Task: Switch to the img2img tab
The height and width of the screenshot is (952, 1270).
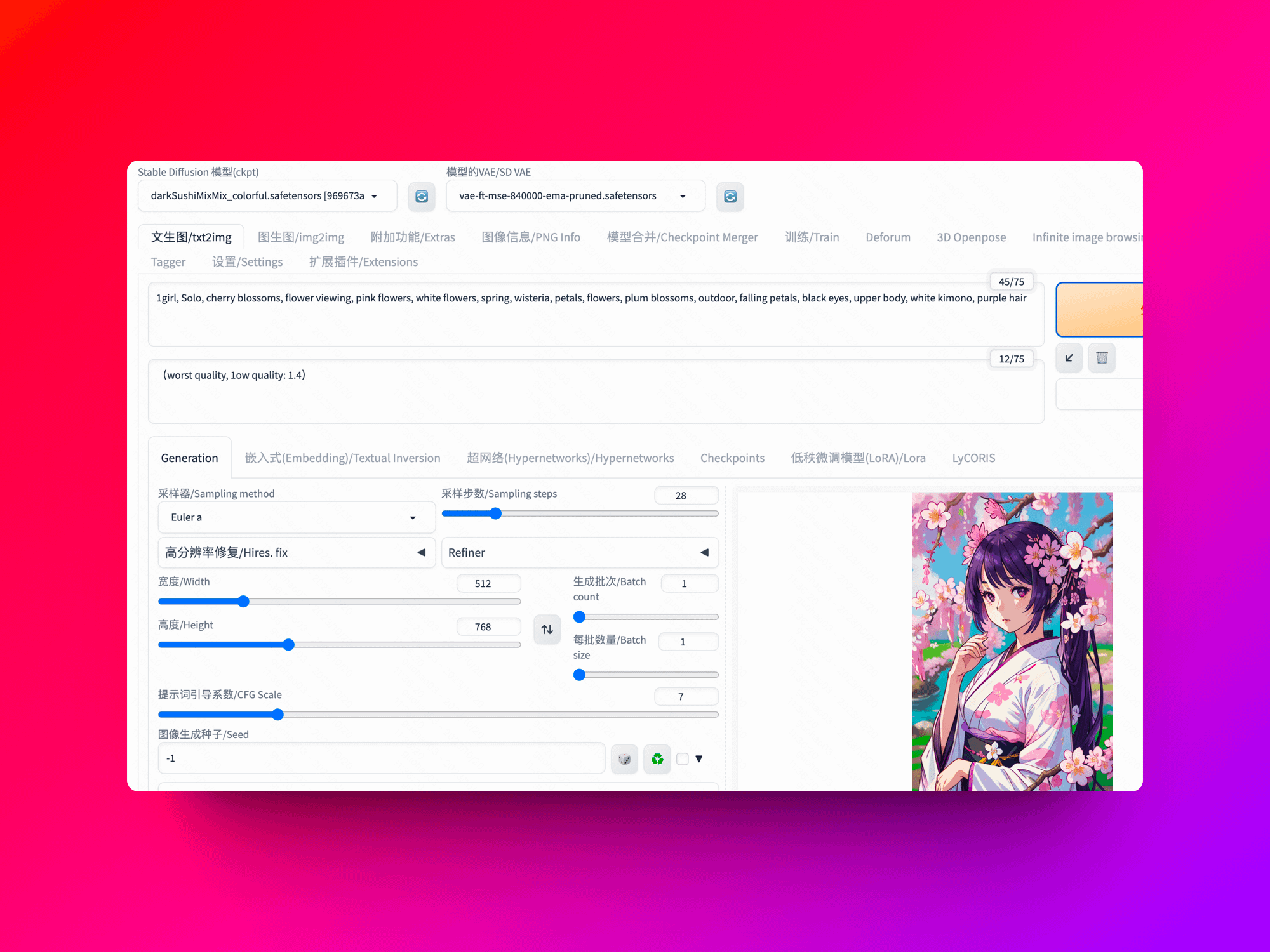Action: tap(301, 237)
